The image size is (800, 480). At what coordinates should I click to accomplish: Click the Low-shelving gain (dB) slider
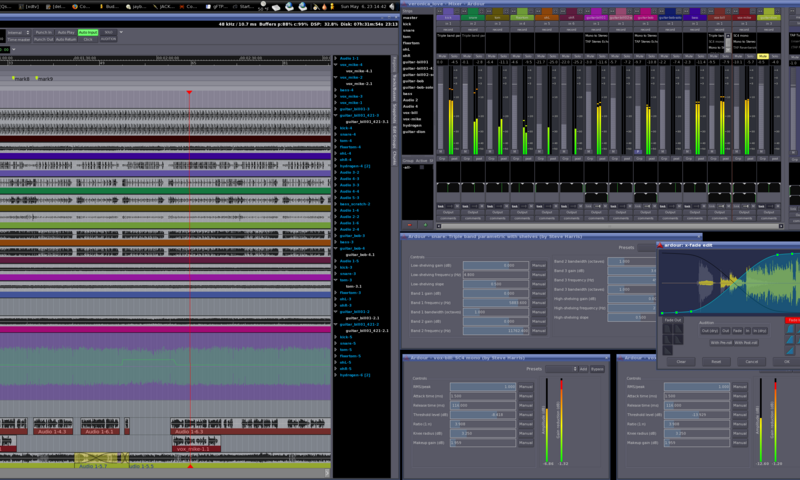click(496, 266)
